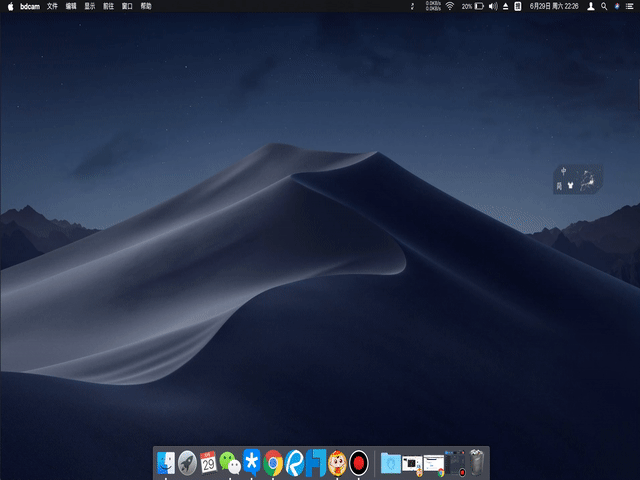Restore minimized window with monkey badge
This screenshot has width=640, height=480.
[412, 465]
